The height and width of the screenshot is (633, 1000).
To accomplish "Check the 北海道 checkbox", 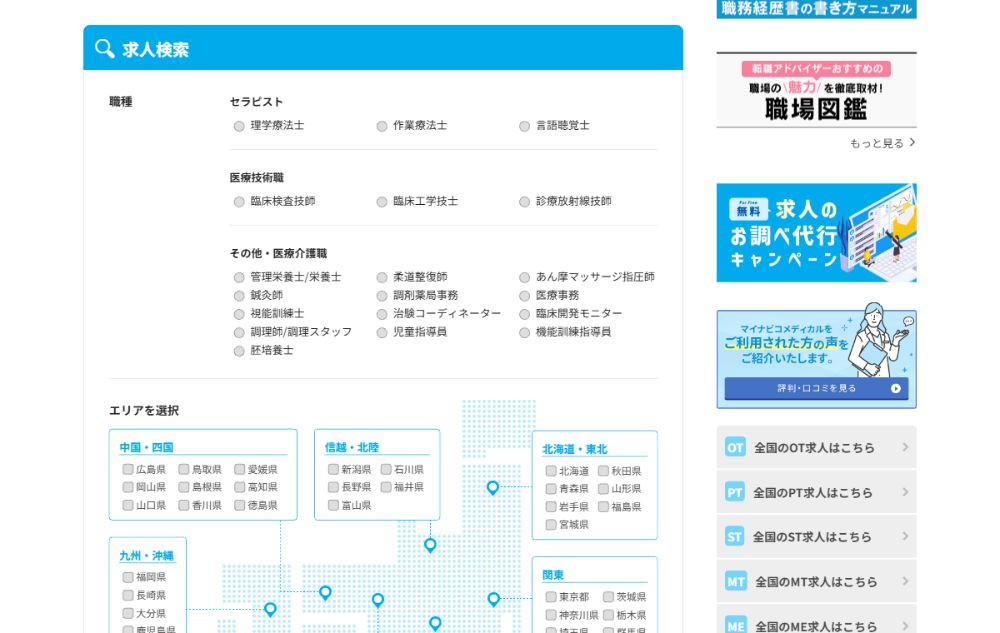I will (551, 471).
